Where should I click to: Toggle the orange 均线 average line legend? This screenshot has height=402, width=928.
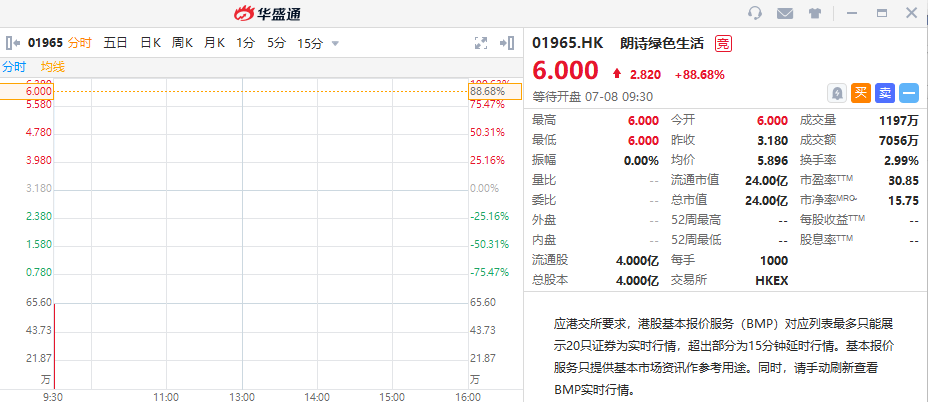(53, 67)
